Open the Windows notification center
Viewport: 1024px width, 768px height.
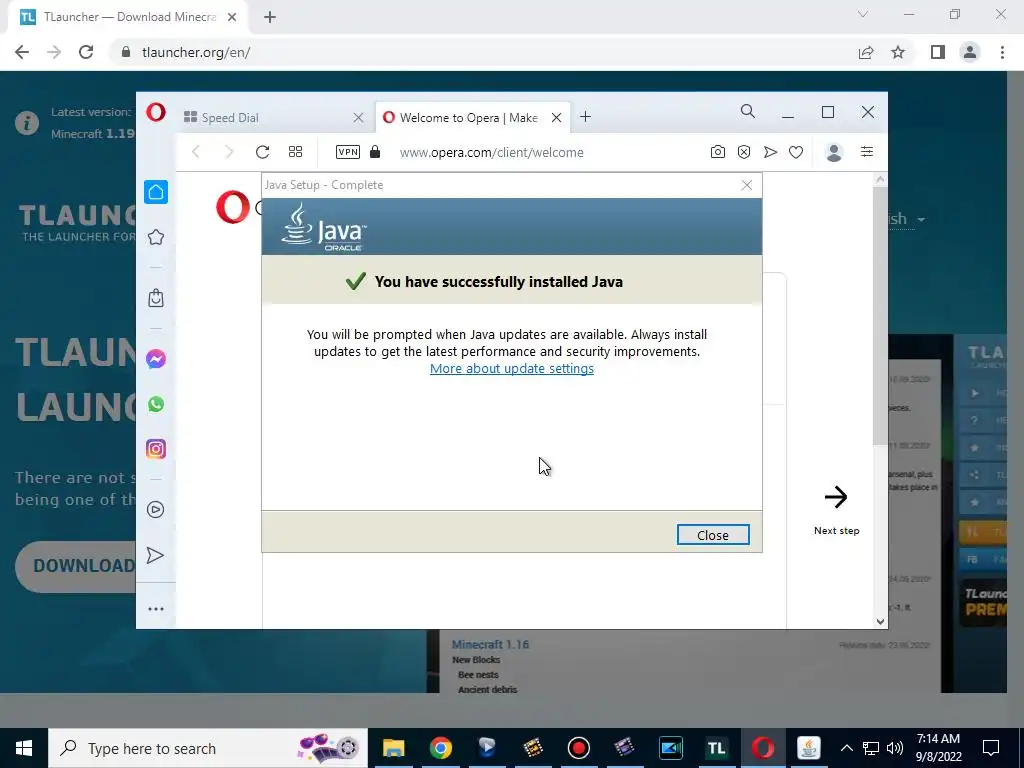coord(991,748)
